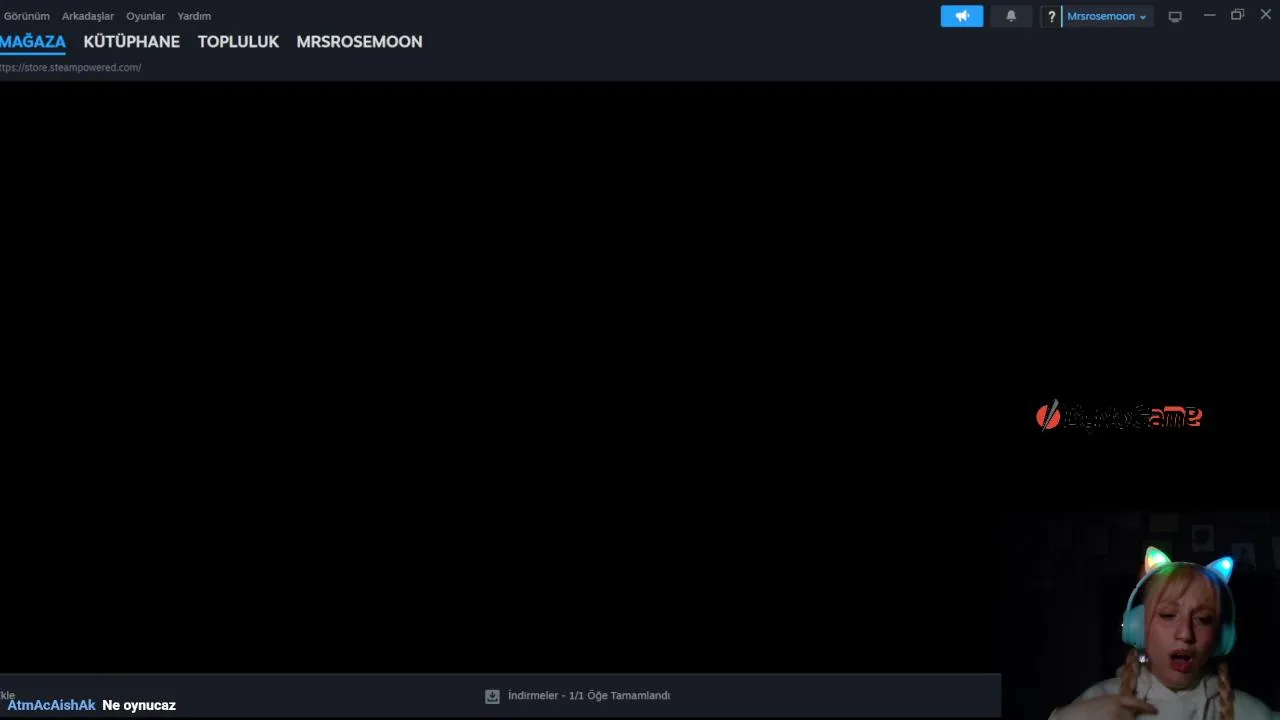Click the question mark help icon

[x=1051, y=16]
